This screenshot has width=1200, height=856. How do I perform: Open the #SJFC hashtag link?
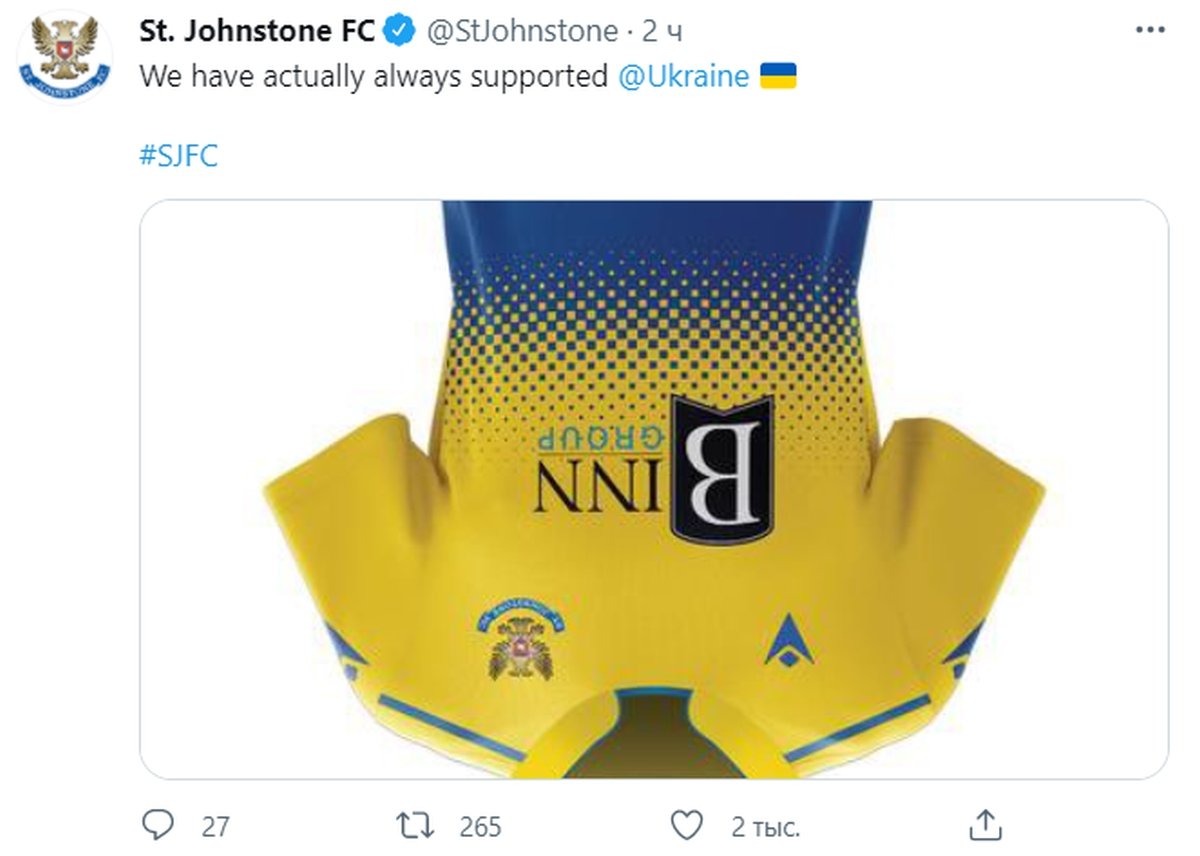(178, 156)
